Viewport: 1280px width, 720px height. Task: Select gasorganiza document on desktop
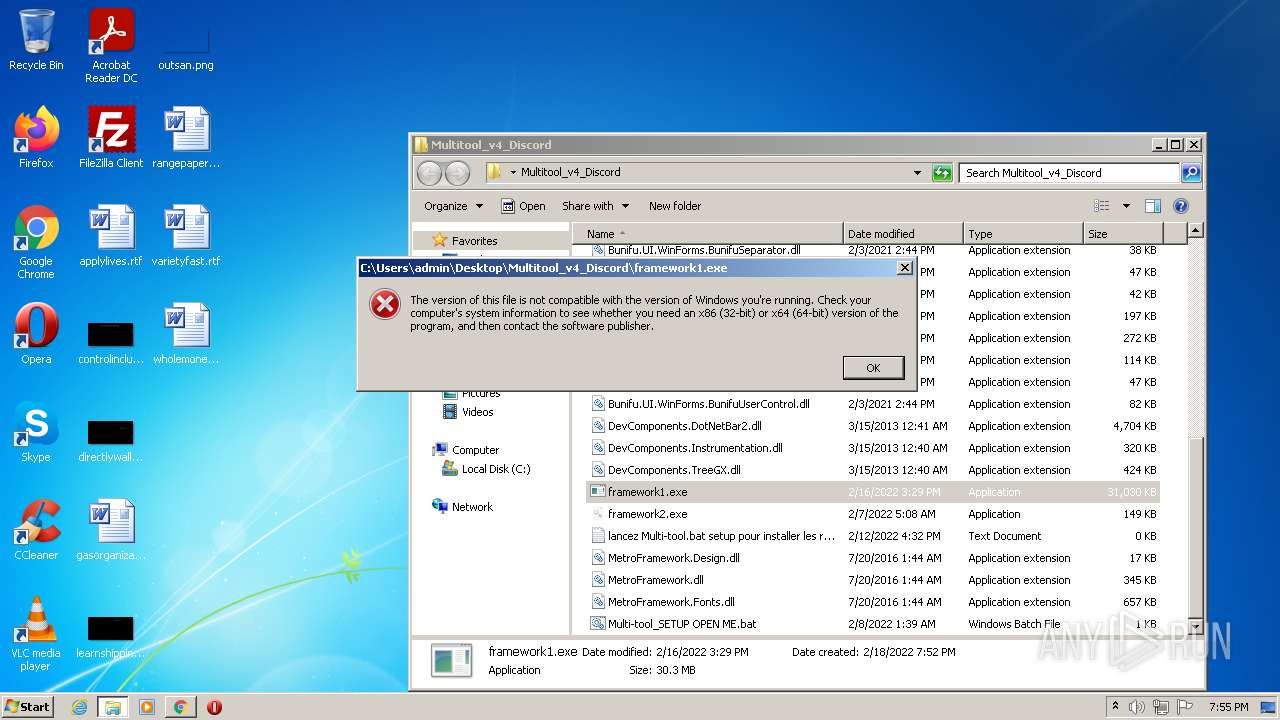(x=111, y=530)
